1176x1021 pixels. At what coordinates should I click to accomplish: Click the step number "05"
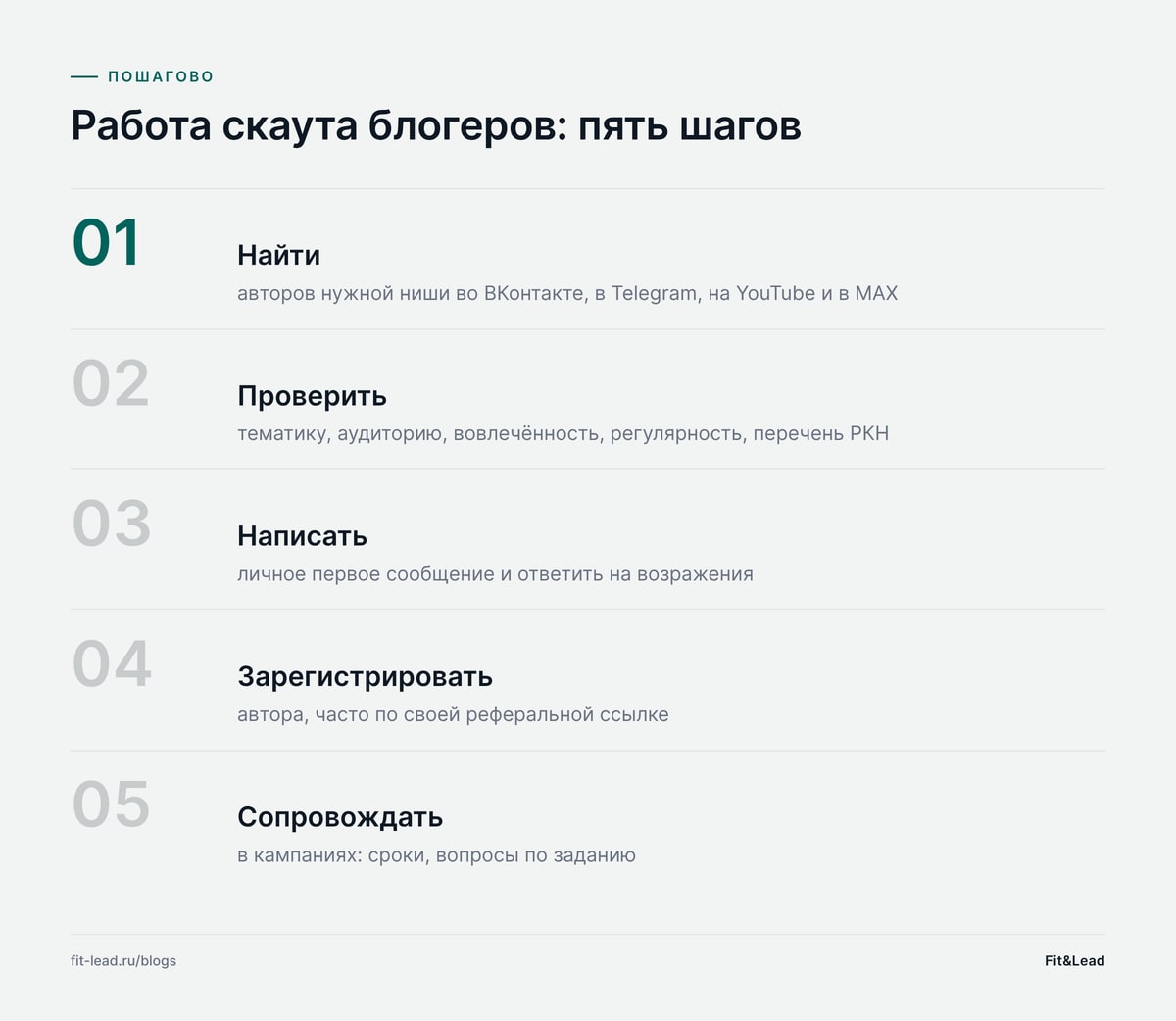(x=111, y=804)
